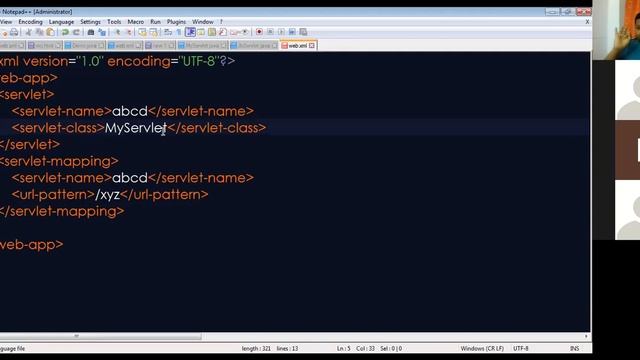Open the Document Map icon

click(x=212, y=32)
